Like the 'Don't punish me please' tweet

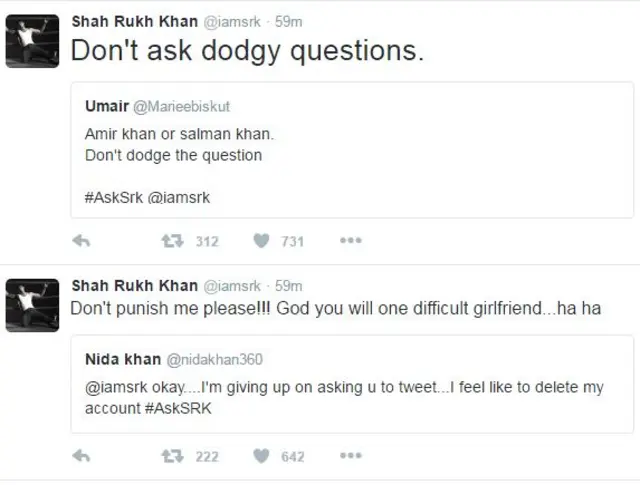pos(261,456)
